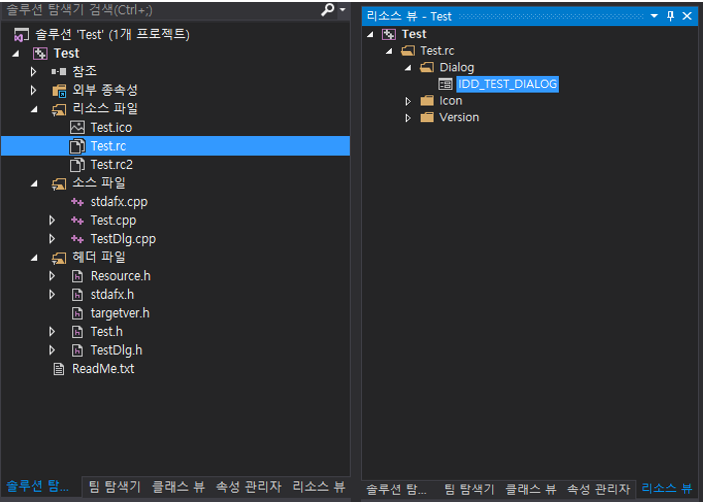Open 클래스 뷰 tab in Resource View panel

point(531,489)
